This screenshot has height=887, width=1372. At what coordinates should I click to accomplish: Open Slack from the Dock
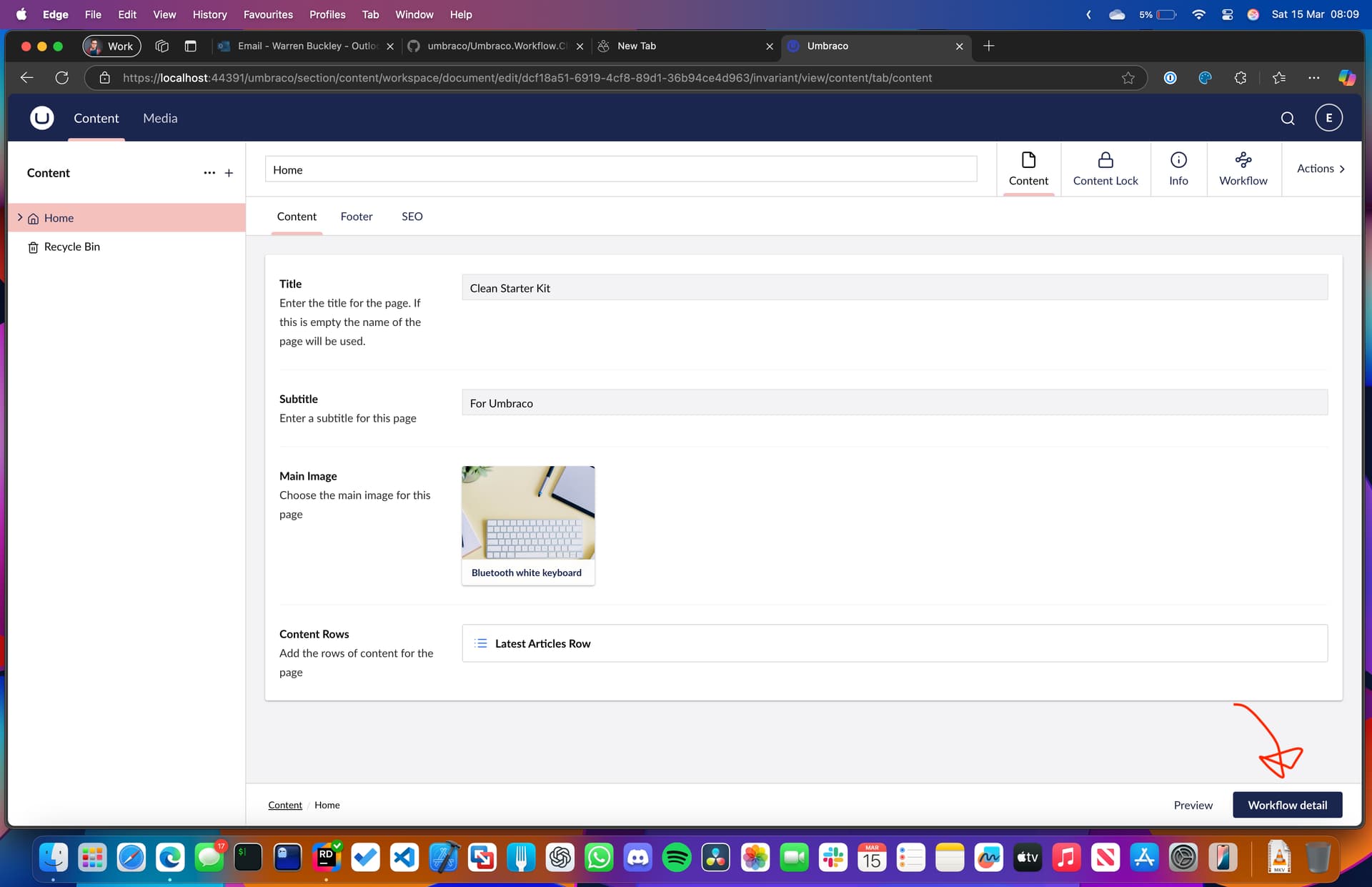(x=832, y=857)
